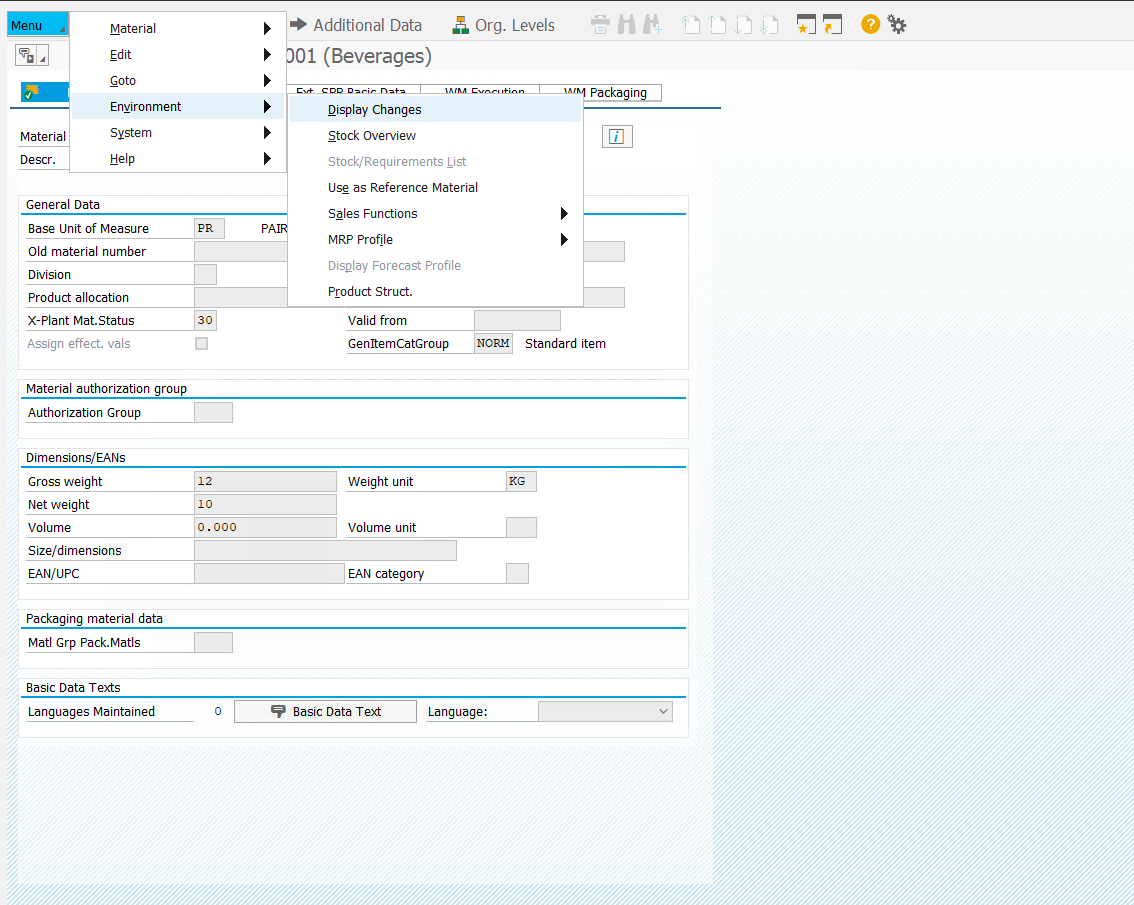The height and width of the screenshot is (905, 1134).
Task: Select Product Struct. menu entry
Action: (x=370, y=292)
